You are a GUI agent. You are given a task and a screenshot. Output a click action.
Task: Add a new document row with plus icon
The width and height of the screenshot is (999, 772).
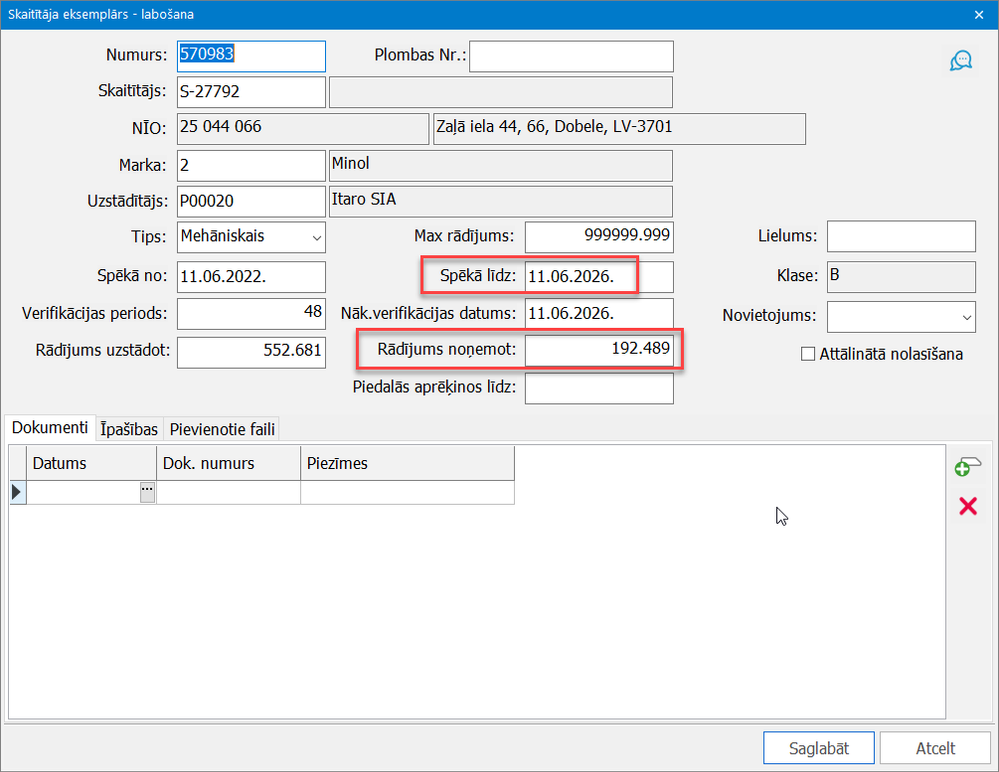[x=968, y=466]
